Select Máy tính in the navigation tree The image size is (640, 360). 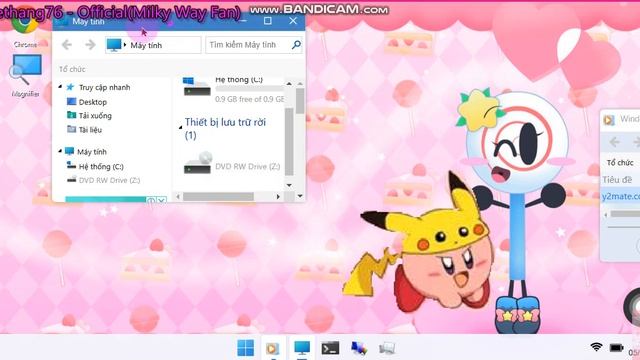(92, 151)
